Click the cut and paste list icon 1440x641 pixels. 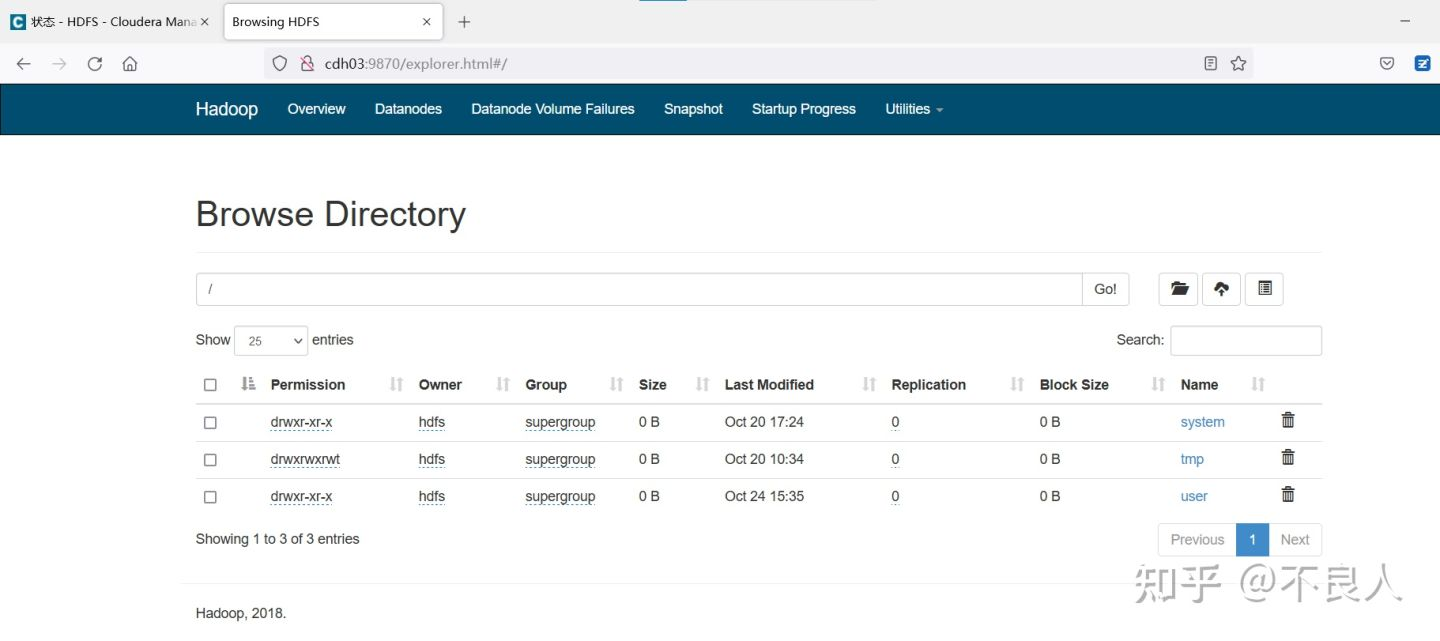[x=1264, y=289]
